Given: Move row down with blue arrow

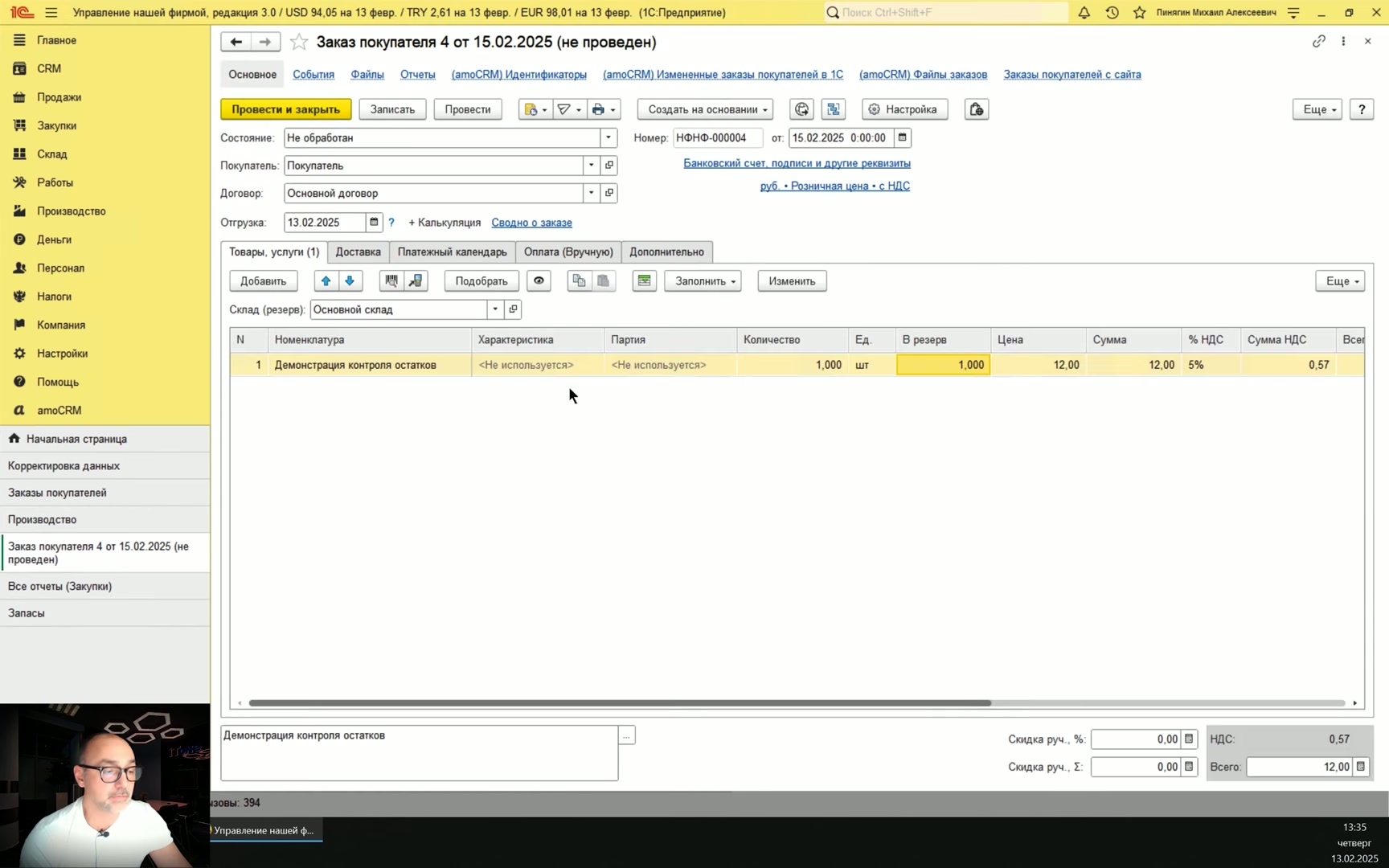Looking at the screenshot, I should click(350, 280).
